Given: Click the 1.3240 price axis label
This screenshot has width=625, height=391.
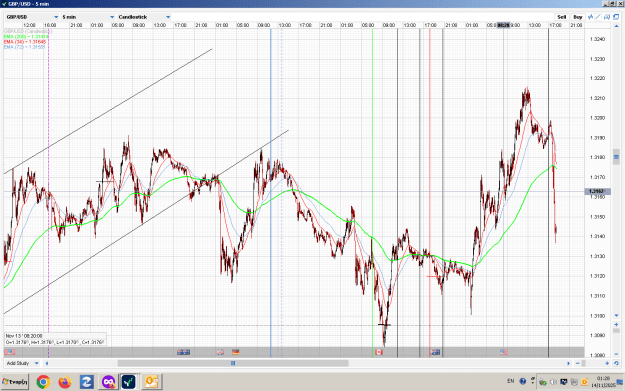Looking at the screenshot, I should 597,39.
